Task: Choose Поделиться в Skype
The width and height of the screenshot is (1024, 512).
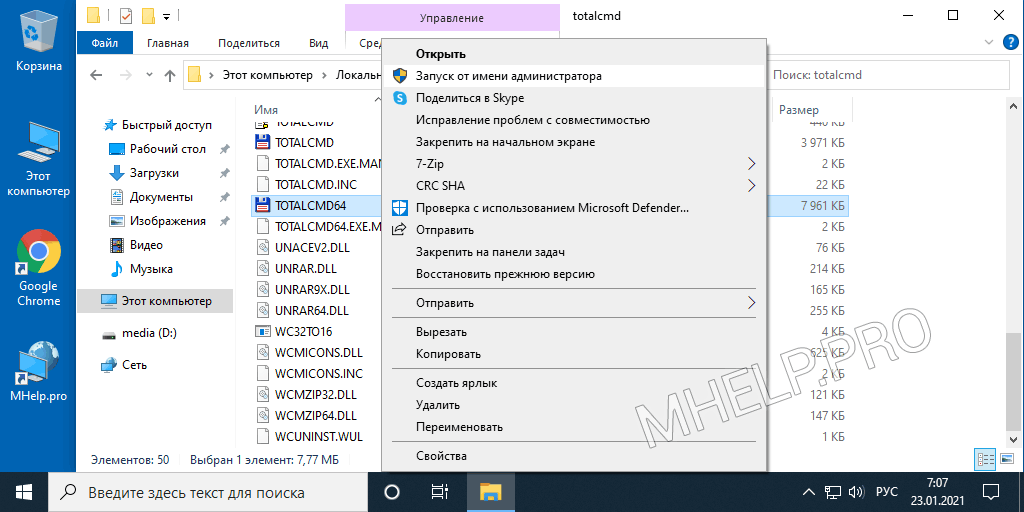Action: tap(573, 98)
